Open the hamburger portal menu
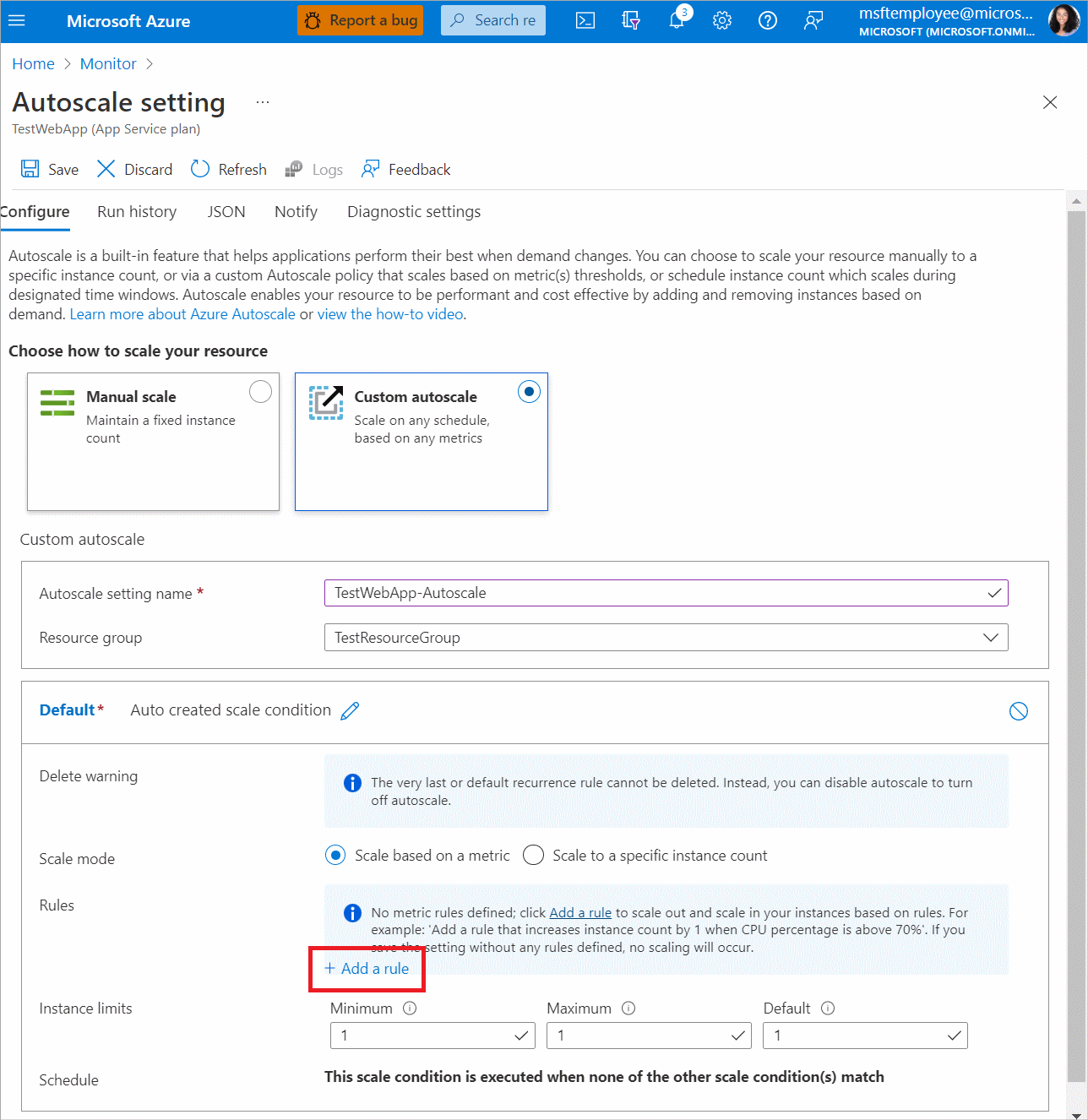This screenshot has height=1120, width=1088. coord(17,20)
